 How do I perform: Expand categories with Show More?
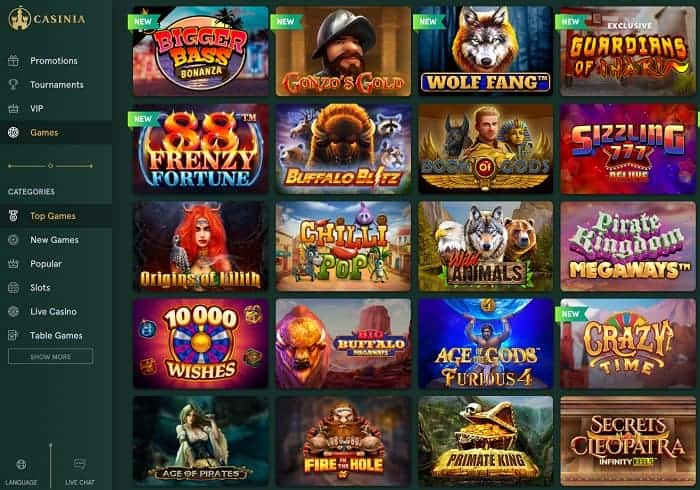pos(50,357)
